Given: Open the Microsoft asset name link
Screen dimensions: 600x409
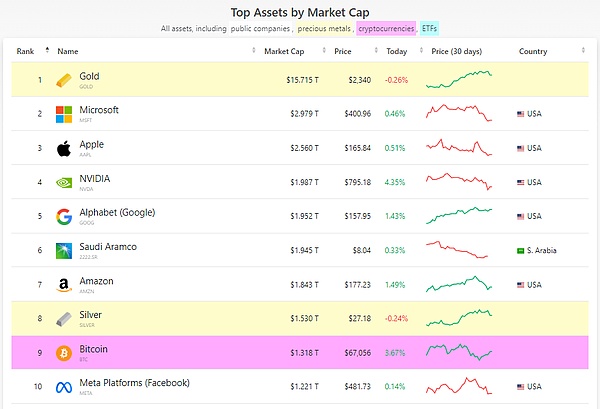Looking at the screenshot, I should (x=99, y=110).
